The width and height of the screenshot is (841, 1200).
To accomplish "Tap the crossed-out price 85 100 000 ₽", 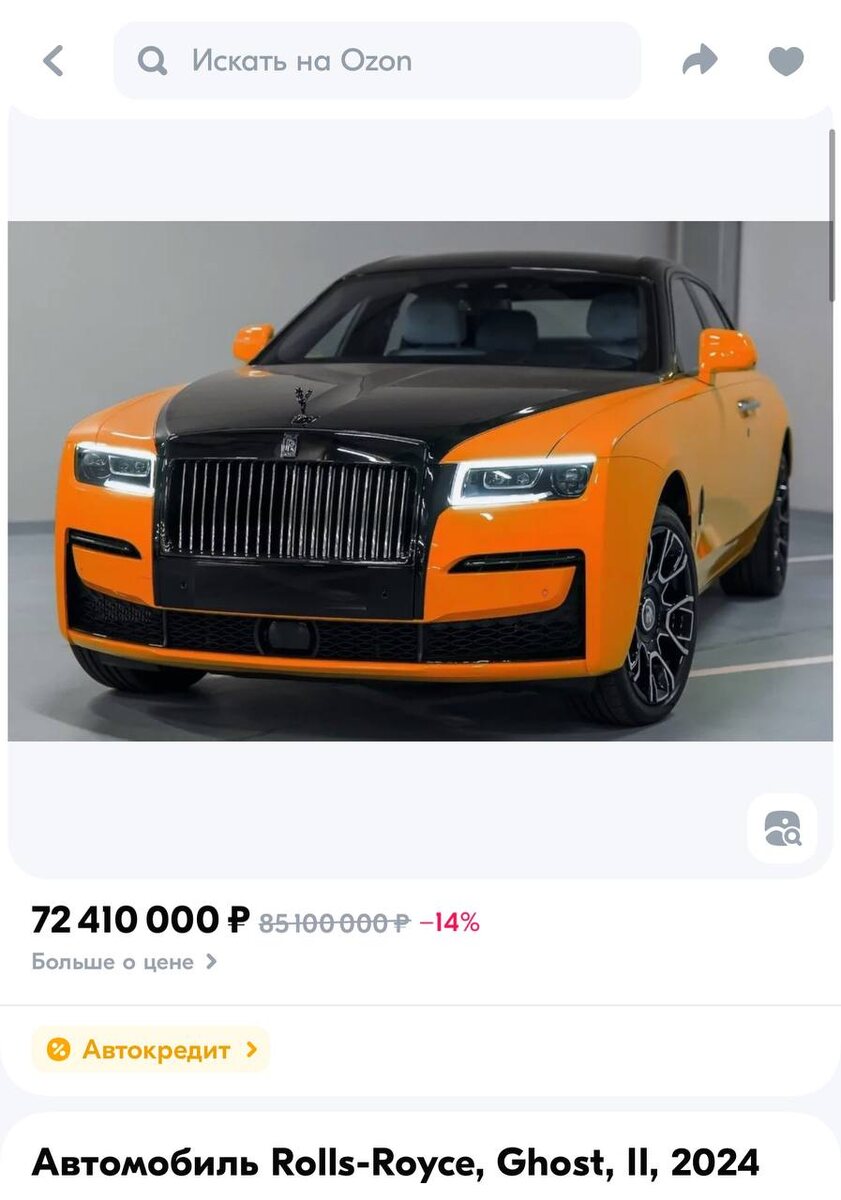I will pos(334,923).
